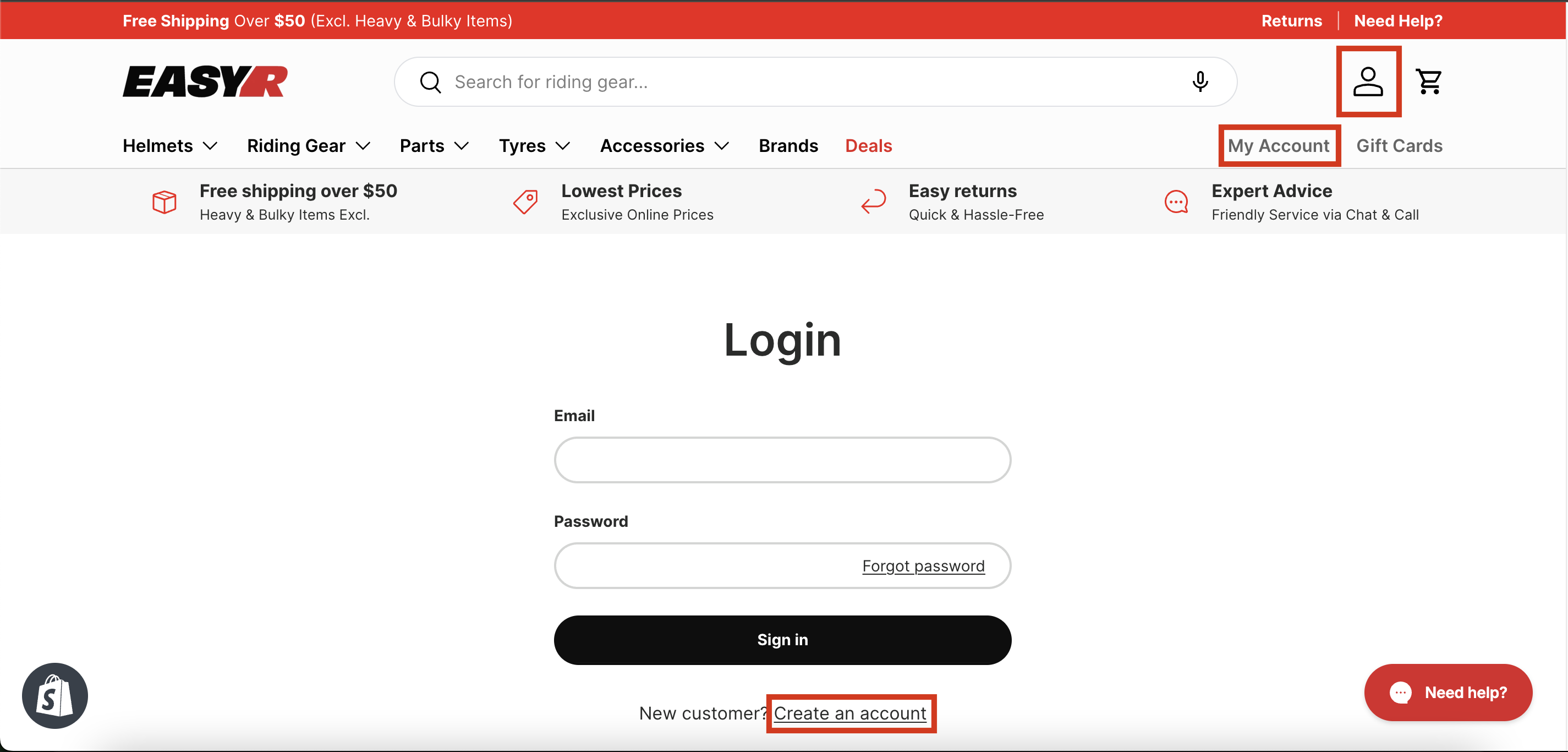Go to the Brands page
This screenshot has height=752, width=1568.
coord(788,146)
